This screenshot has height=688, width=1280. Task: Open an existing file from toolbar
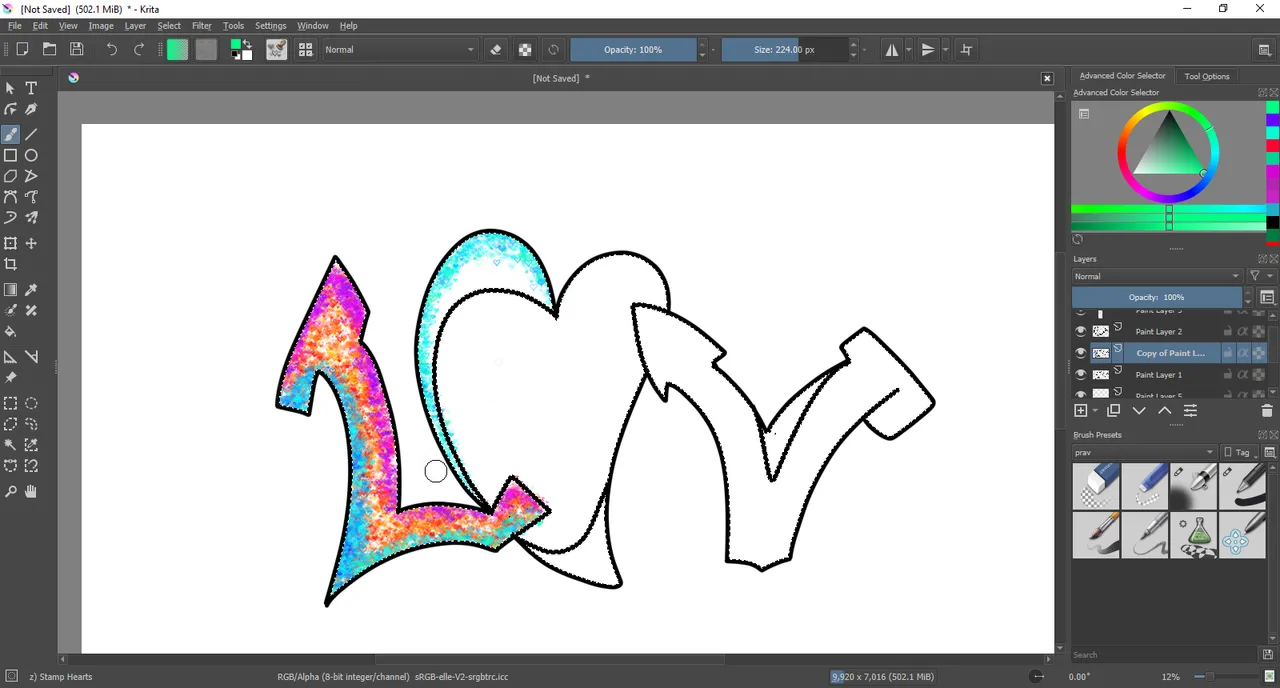[49, 49]
